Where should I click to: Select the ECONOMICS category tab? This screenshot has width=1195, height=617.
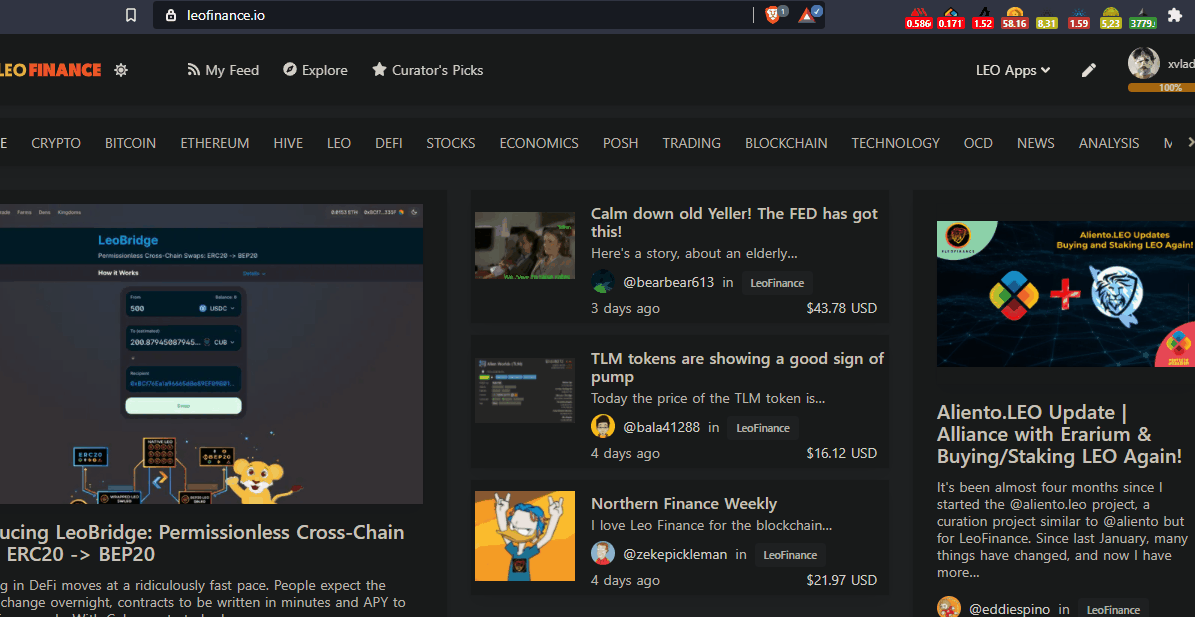point(539,143)
